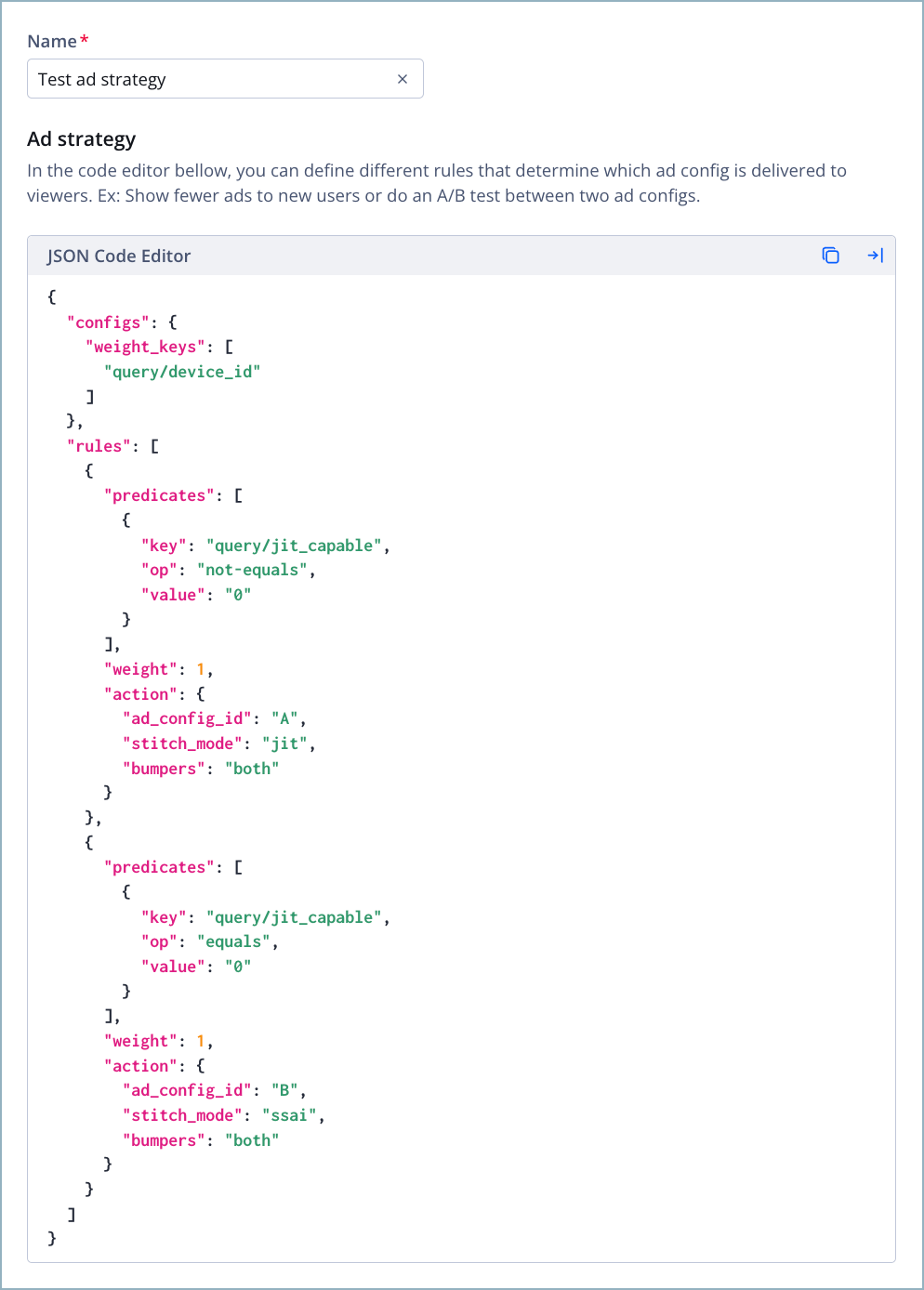The image size is (924, 1290).
Task: Click the Name field label
Action: click(x=52, y=41)
